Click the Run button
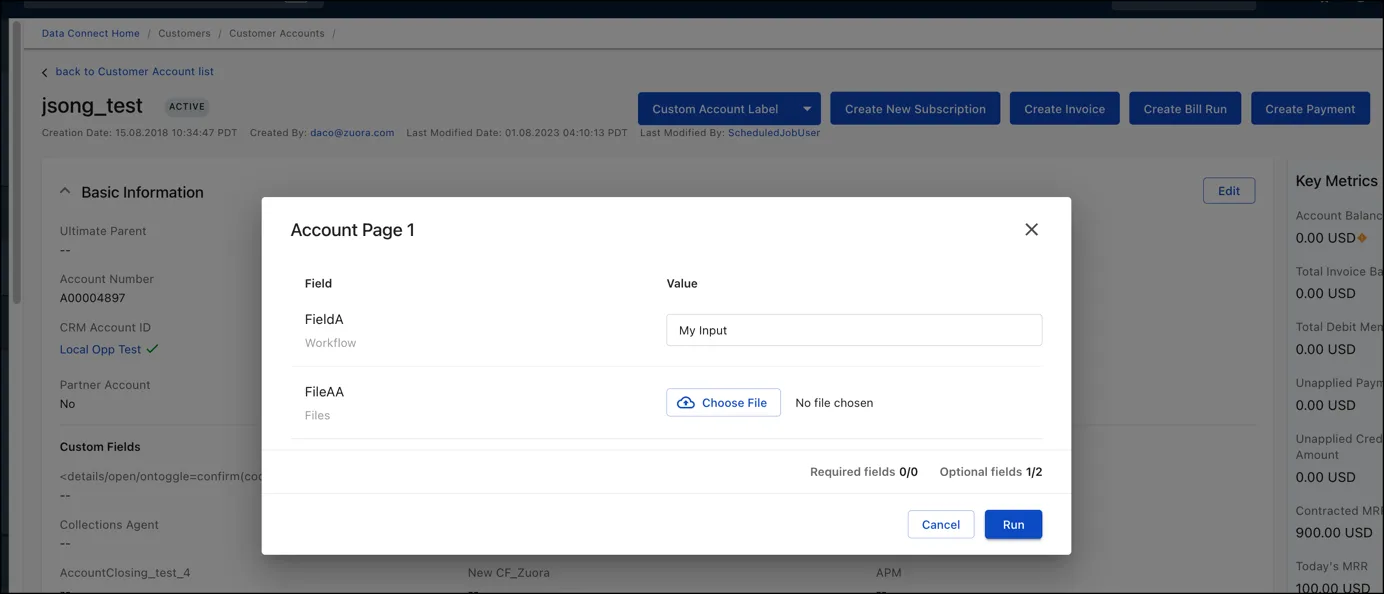This screenshot has height=594, width=1384. (x=1013, y=525)
